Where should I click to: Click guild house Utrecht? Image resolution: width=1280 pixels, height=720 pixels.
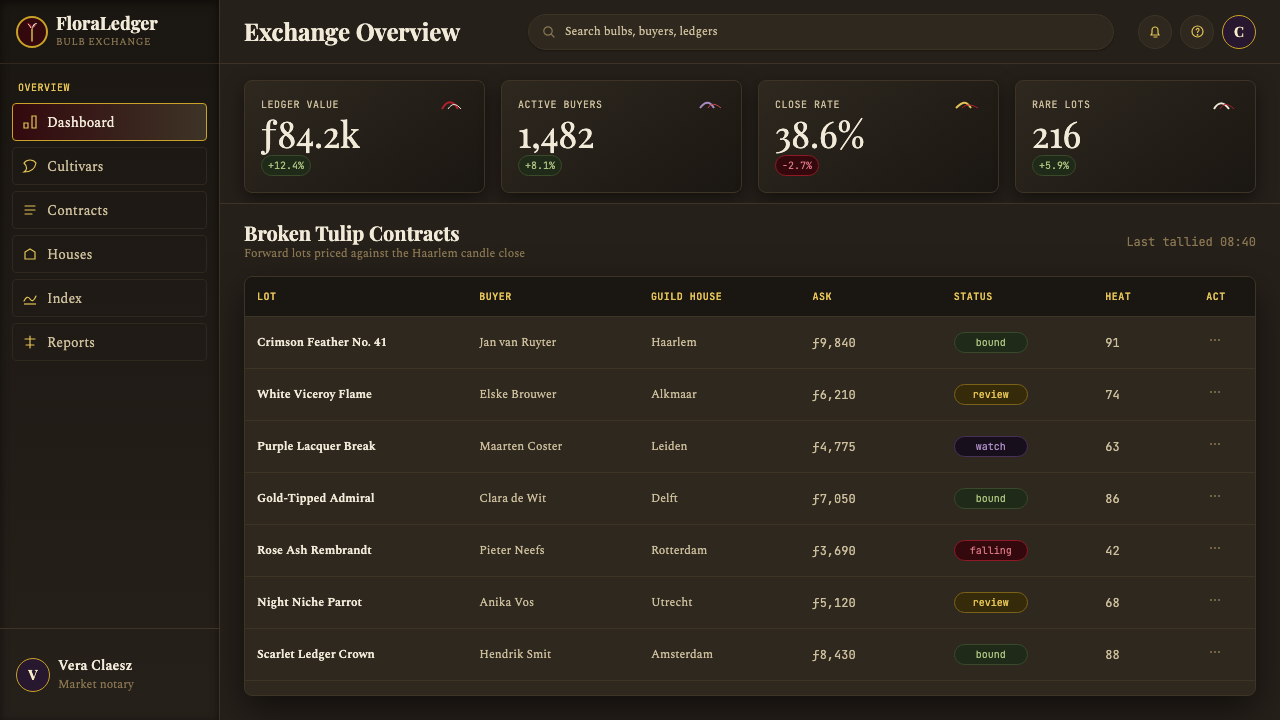672,602
